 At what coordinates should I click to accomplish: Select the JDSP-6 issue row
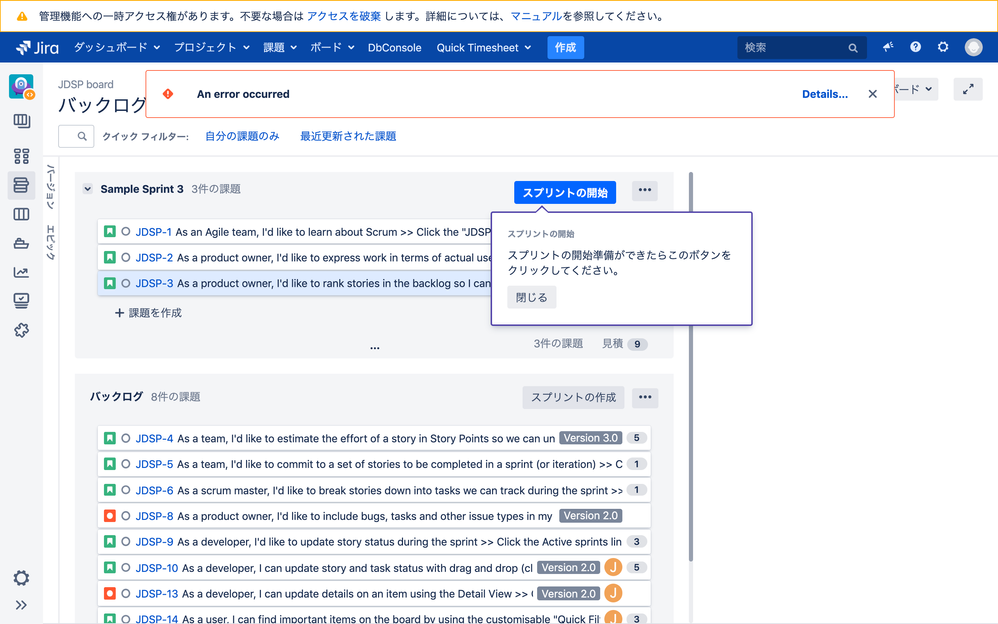(374, 490)
